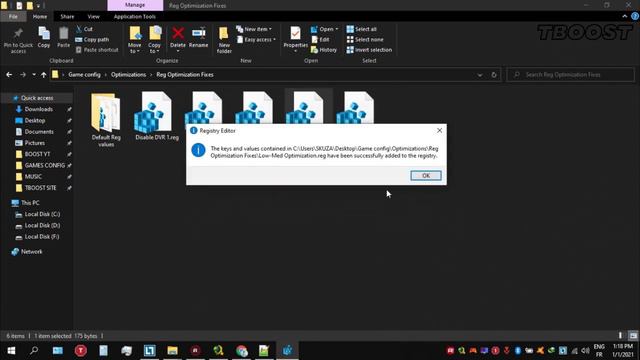Expand the address bar history dropdown
Screen dimensions: 640x360
coord(480,75)
